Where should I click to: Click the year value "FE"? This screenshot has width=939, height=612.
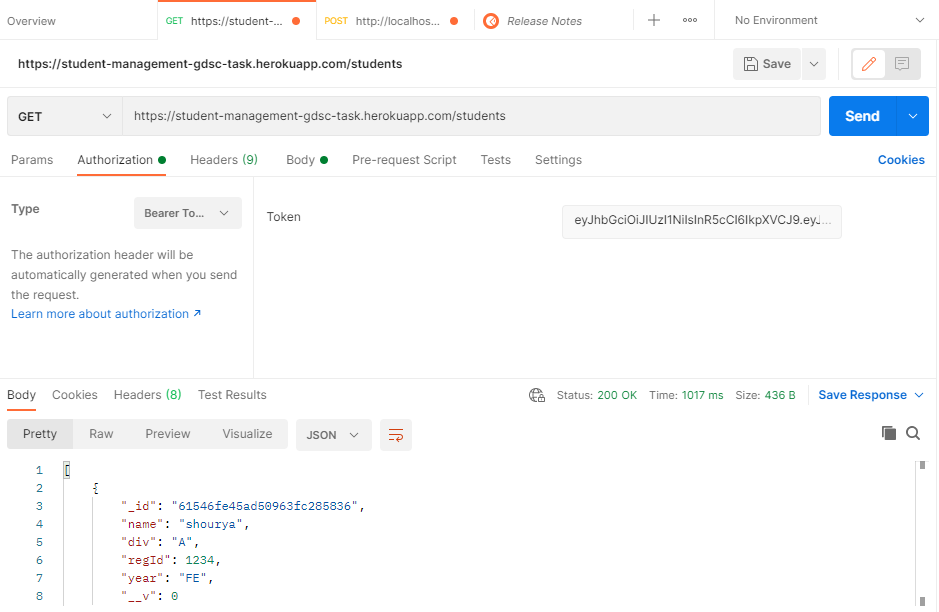(x=192, y=578)
